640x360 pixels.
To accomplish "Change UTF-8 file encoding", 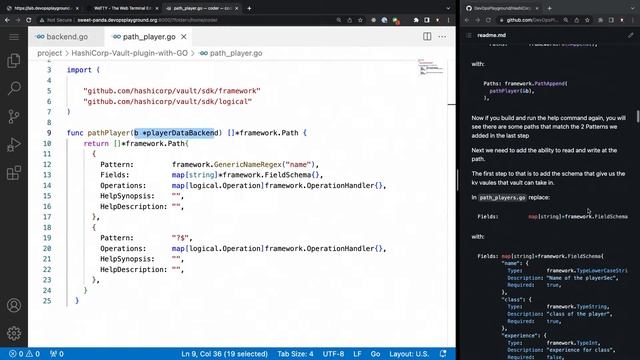I will 333,354.
